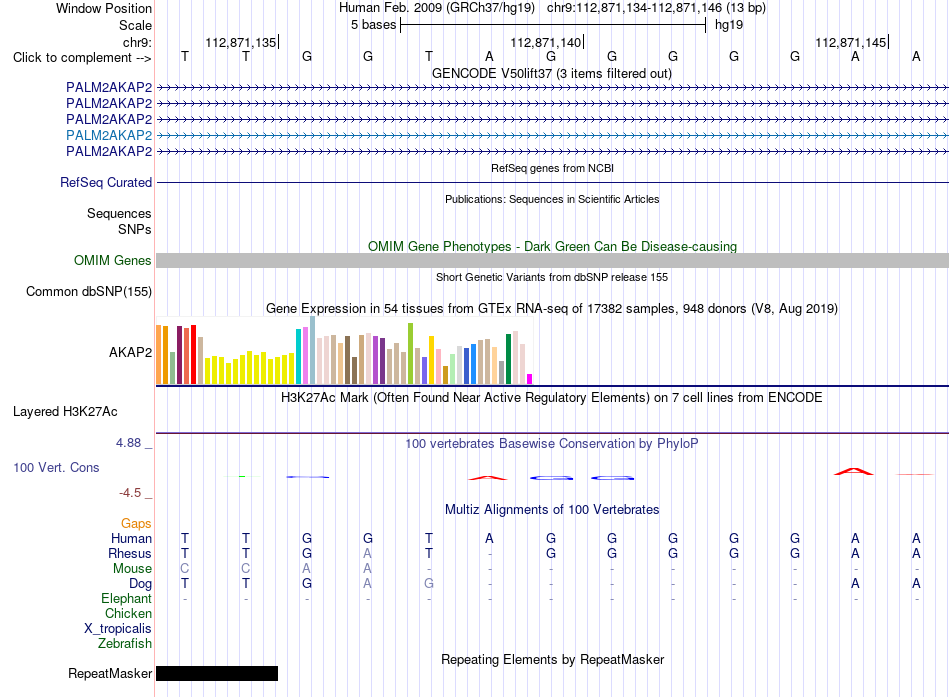
Task: Click 'Short Genetic Variants from dbSNP release 155'
Action: [552, 277]
